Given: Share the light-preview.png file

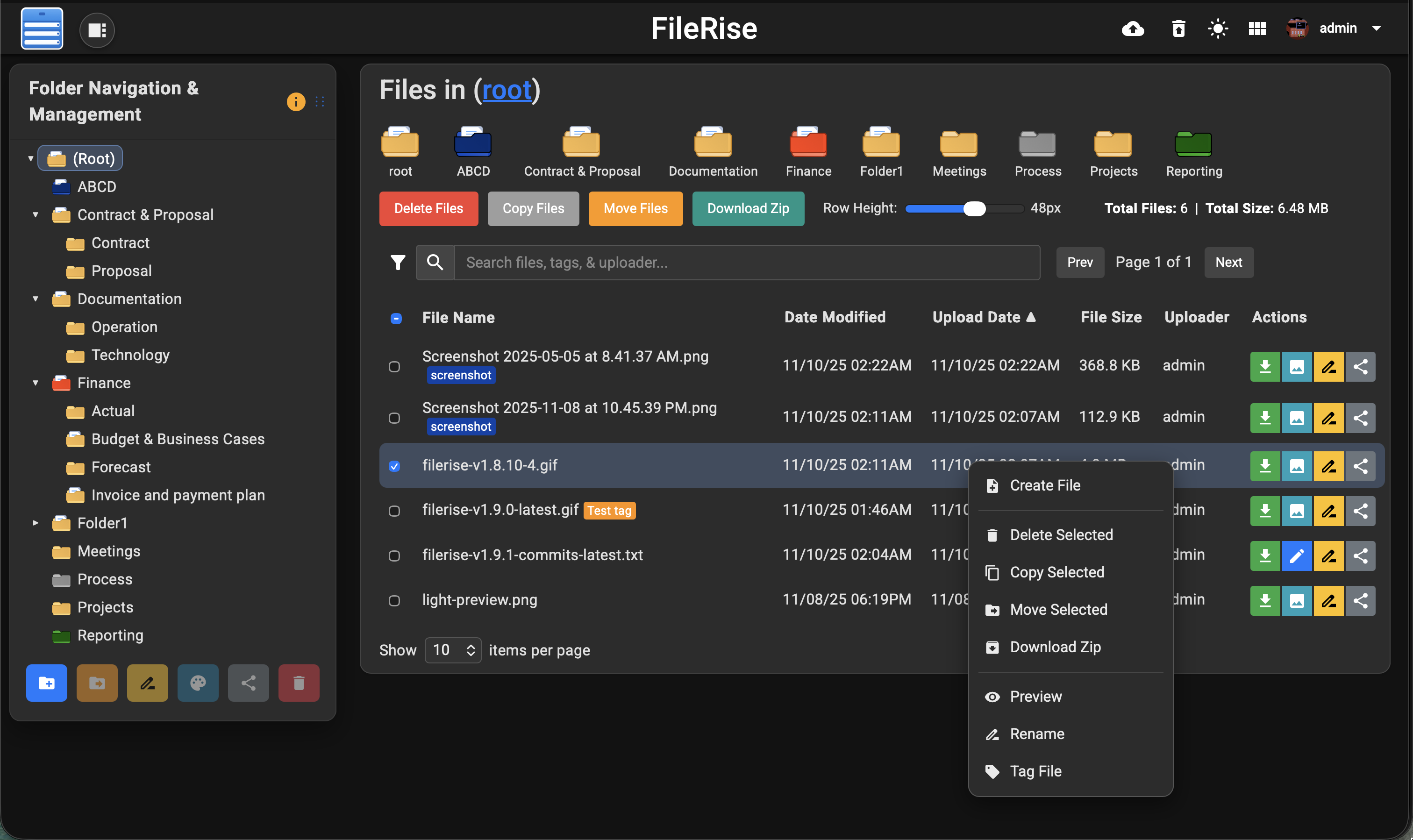Looking at the screenshot, I should pos(1360,600).
